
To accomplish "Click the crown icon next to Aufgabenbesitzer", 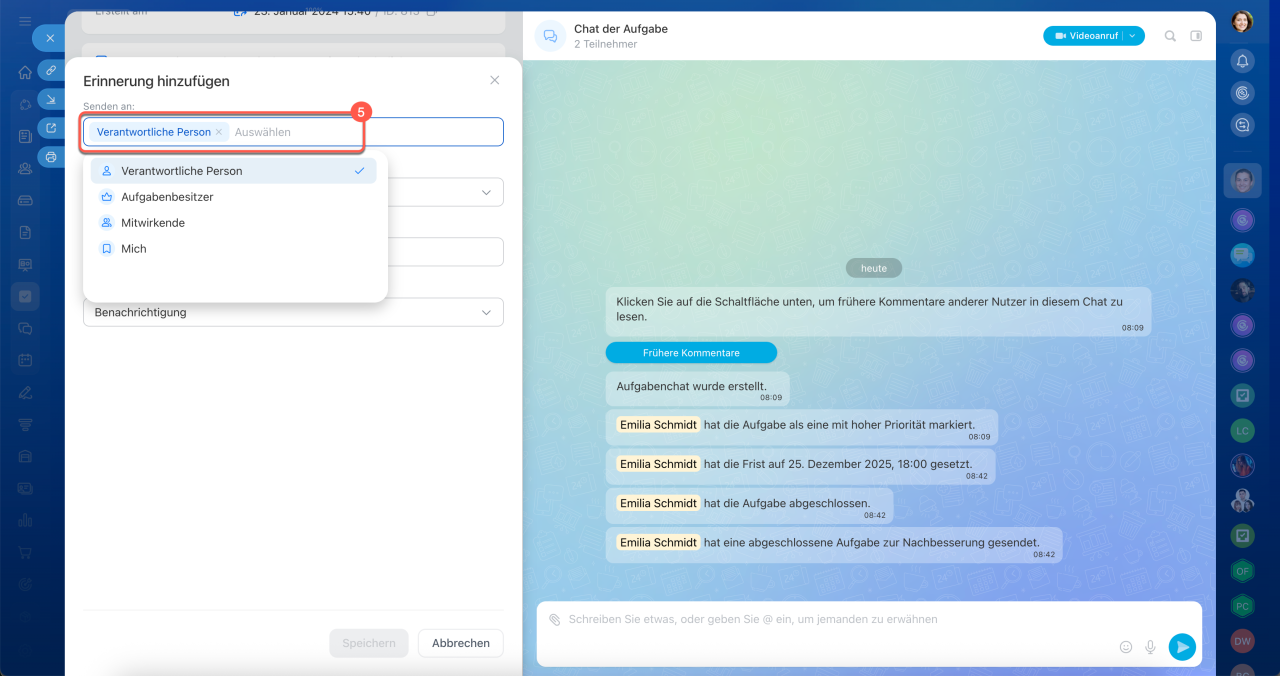I will [107, 197].
